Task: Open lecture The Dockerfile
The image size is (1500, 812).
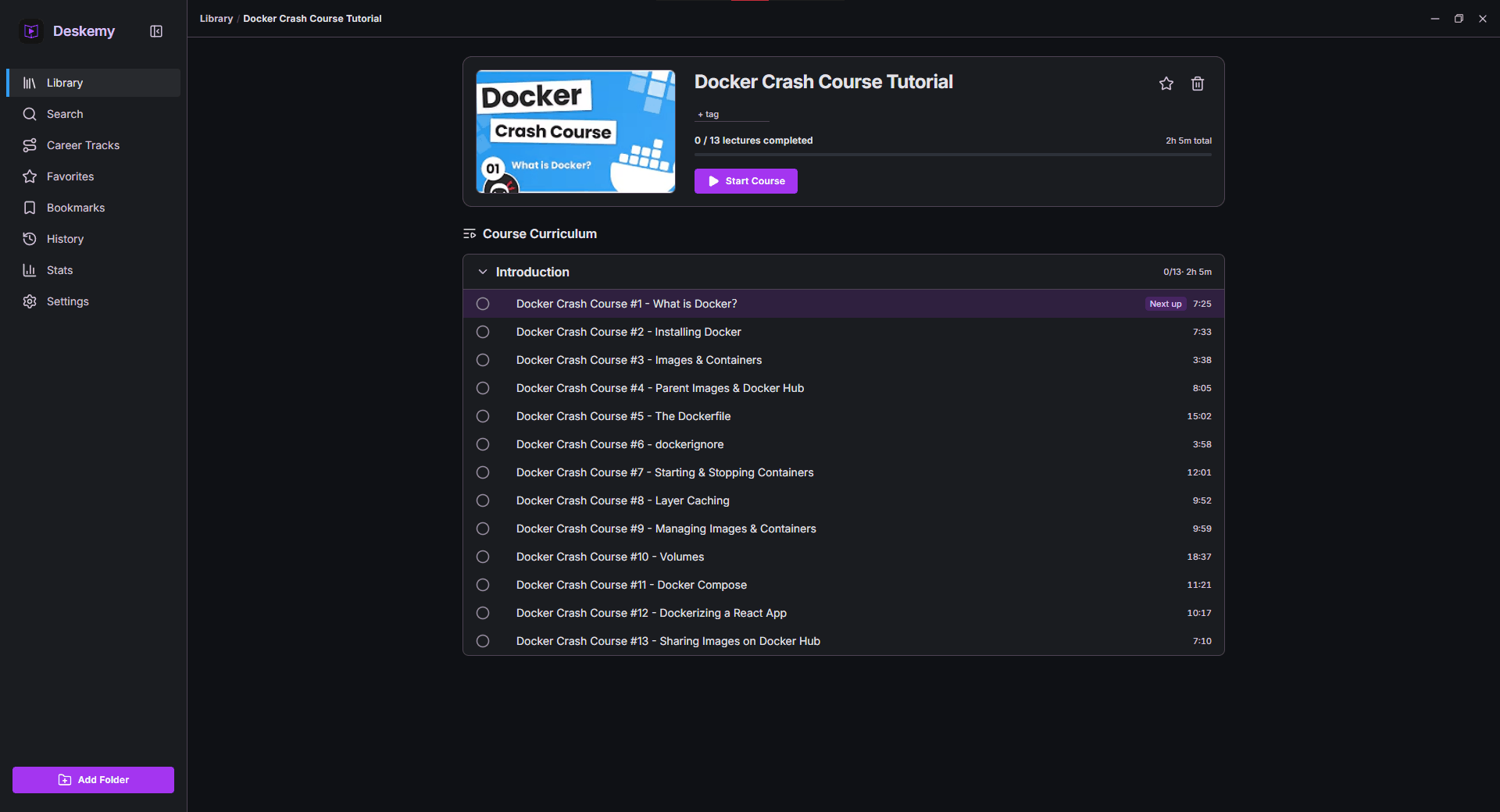Action: (x=623, y=416)
